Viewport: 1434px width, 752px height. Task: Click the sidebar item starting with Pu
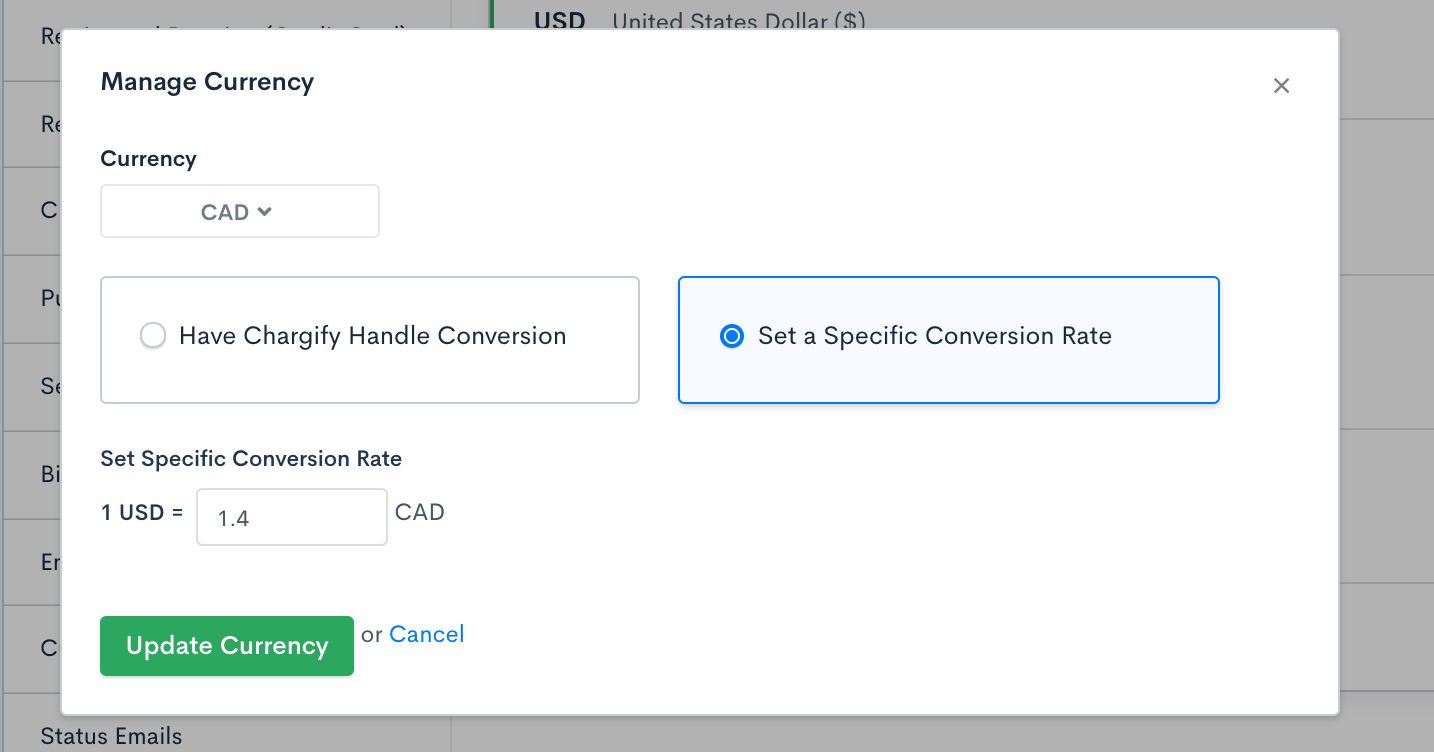tap(51, 299)
